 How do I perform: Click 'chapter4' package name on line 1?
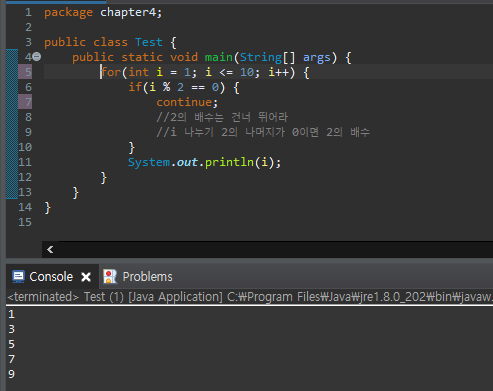(x=128, y=13)
